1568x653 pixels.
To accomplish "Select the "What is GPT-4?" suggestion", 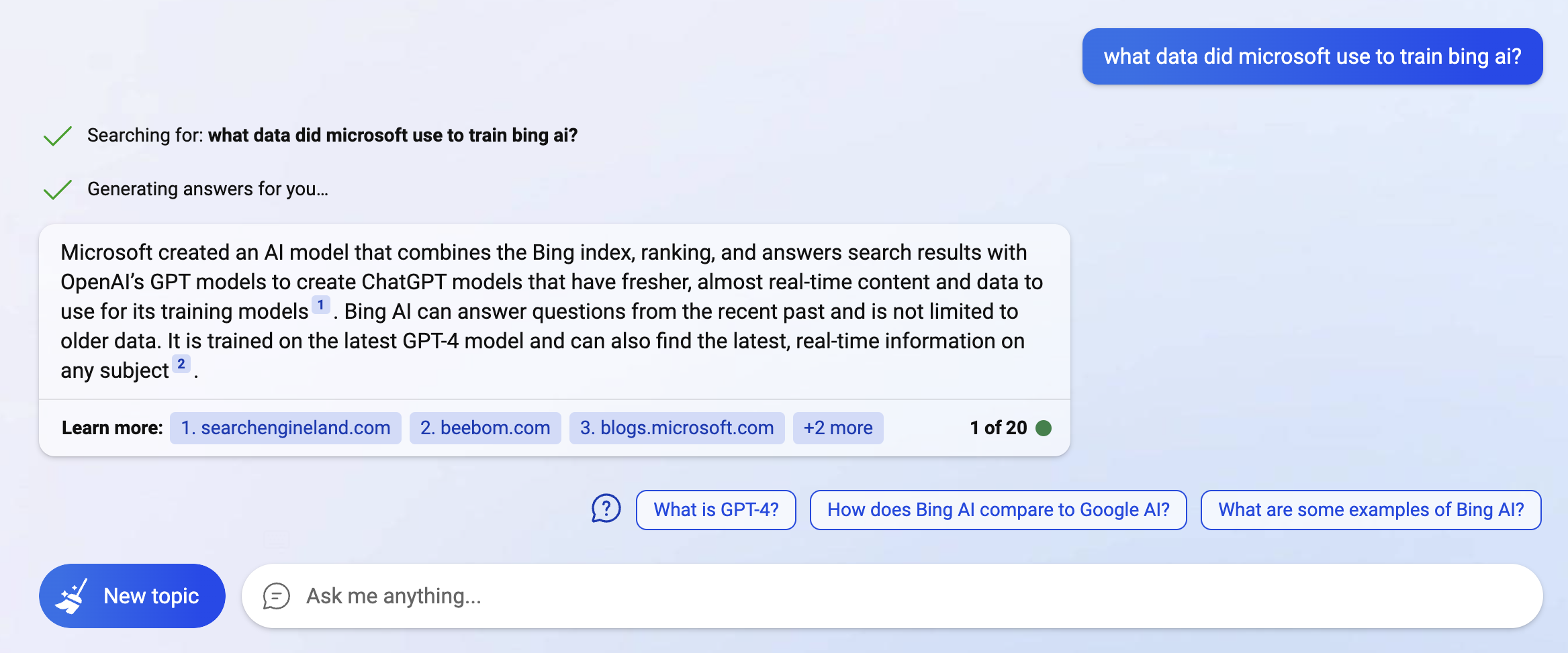I will coord(716,510).
